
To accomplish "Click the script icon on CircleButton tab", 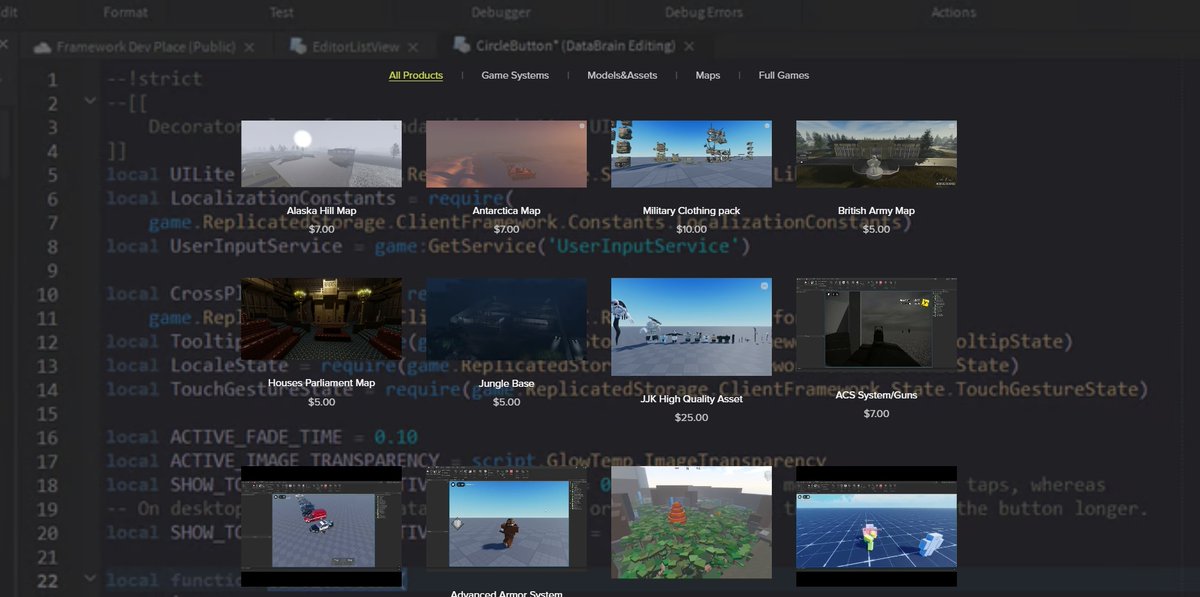I will 461,45.
